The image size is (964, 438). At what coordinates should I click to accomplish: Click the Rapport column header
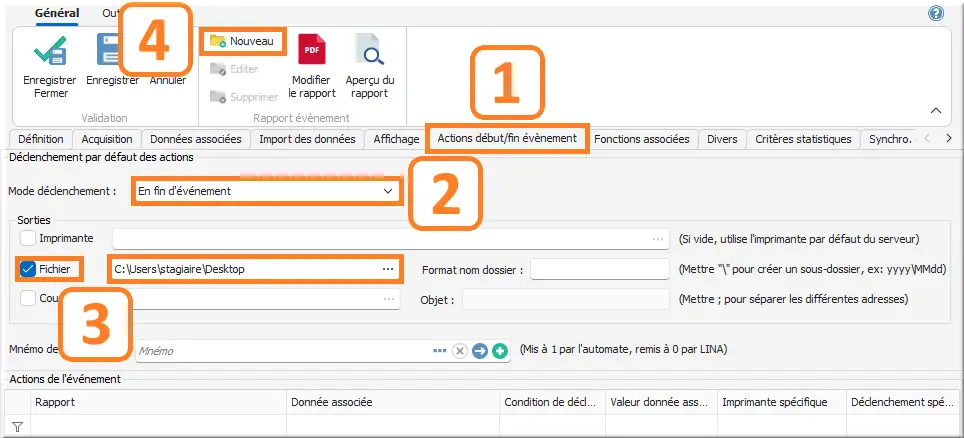pyautogui.click(x=159, y=402)
